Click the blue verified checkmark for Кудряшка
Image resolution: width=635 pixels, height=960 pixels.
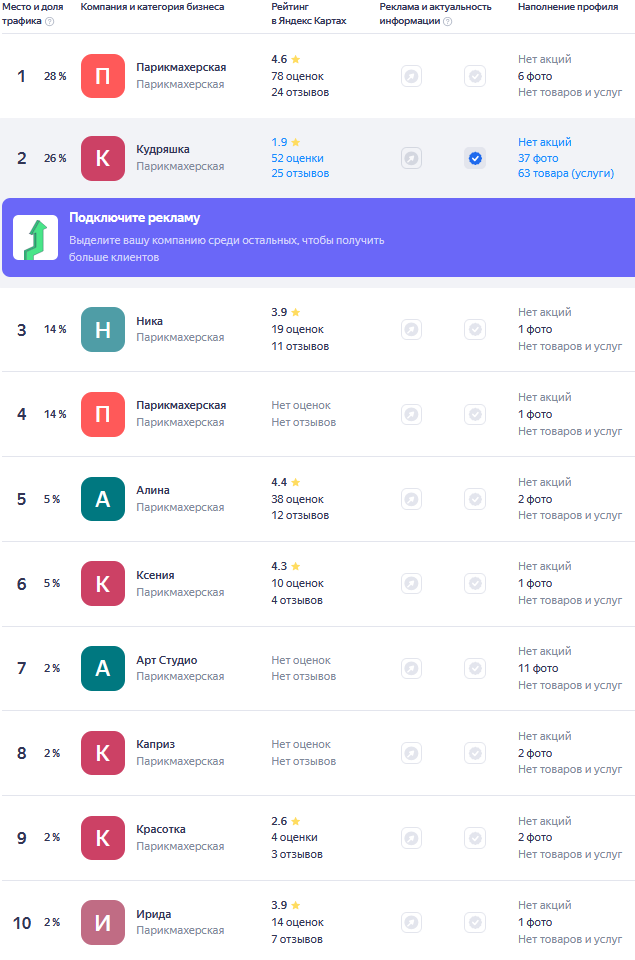pyautogui.click(x=475, y=158)
